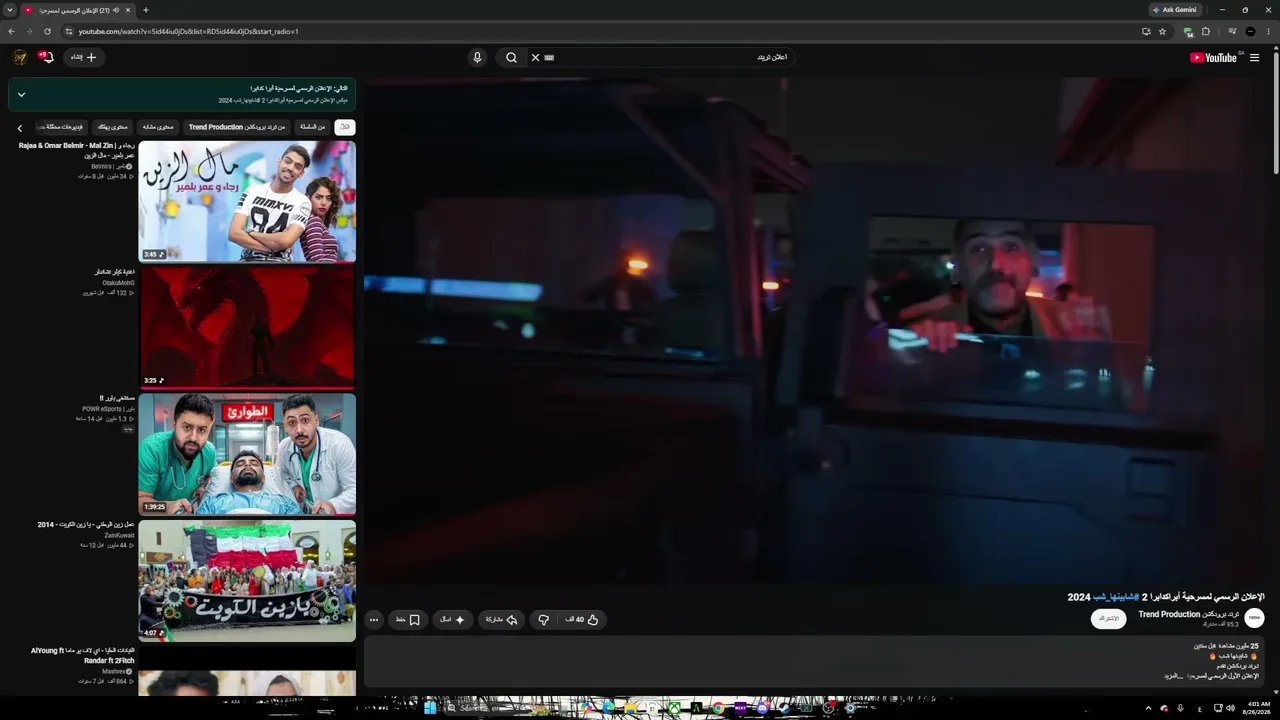Viewport: 1280px width, 720px height.
Task: Click the taskbar volume speaker icon
Action: pos(1230,708)
